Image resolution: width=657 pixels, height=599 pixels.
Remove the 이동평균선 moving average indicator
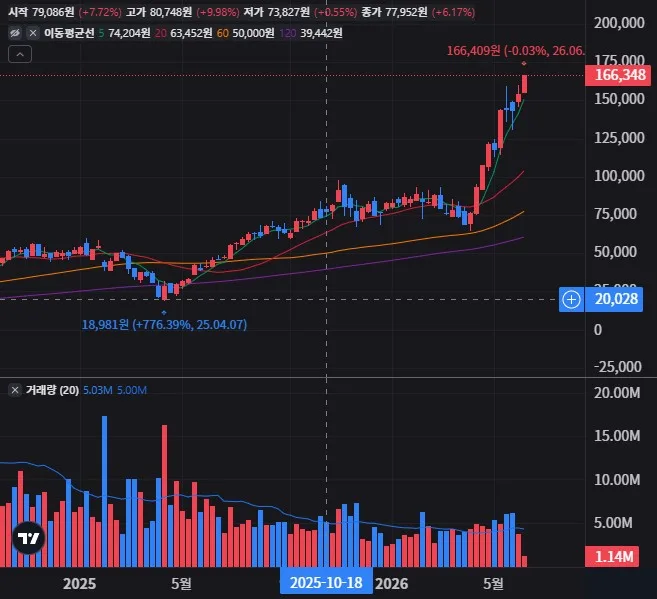(33, 33)
